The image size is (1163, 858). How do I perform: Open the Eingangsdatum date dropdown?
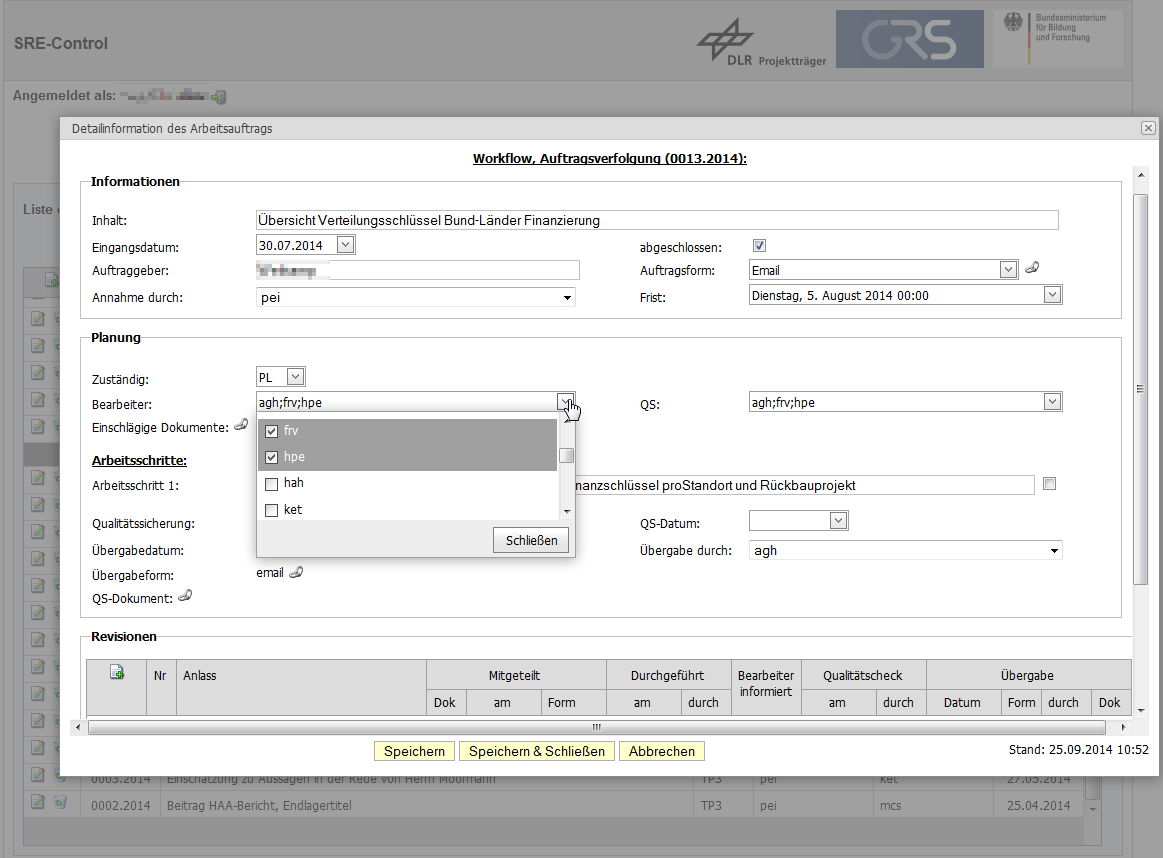(345, 245)
